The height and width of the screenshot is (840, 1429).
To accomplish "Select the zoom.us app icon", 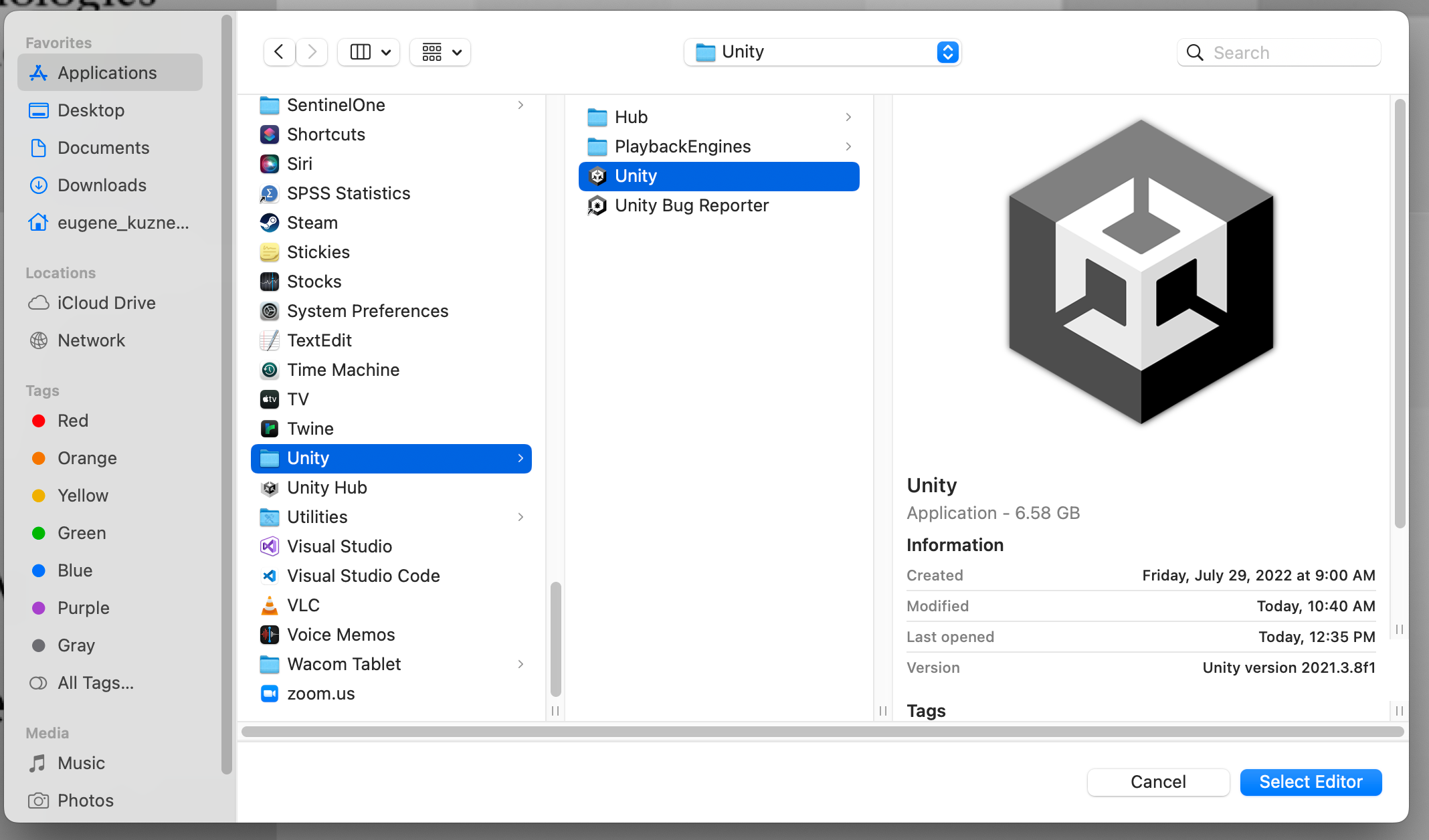I will click(270, 694).
